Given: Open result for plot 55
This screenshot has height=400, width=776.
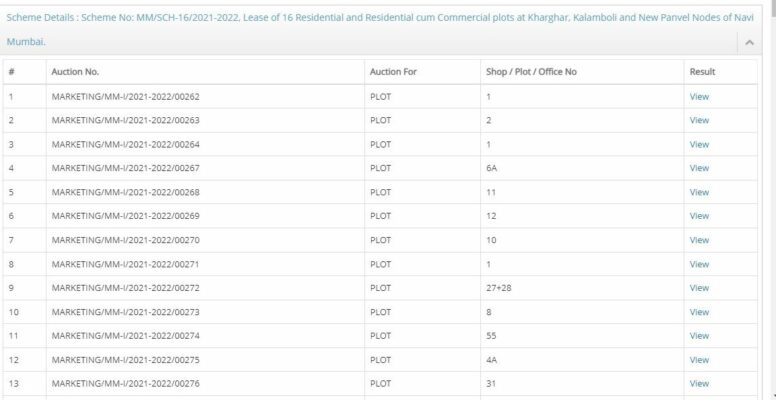Looking at the screenshot, I should pos(699,336).
